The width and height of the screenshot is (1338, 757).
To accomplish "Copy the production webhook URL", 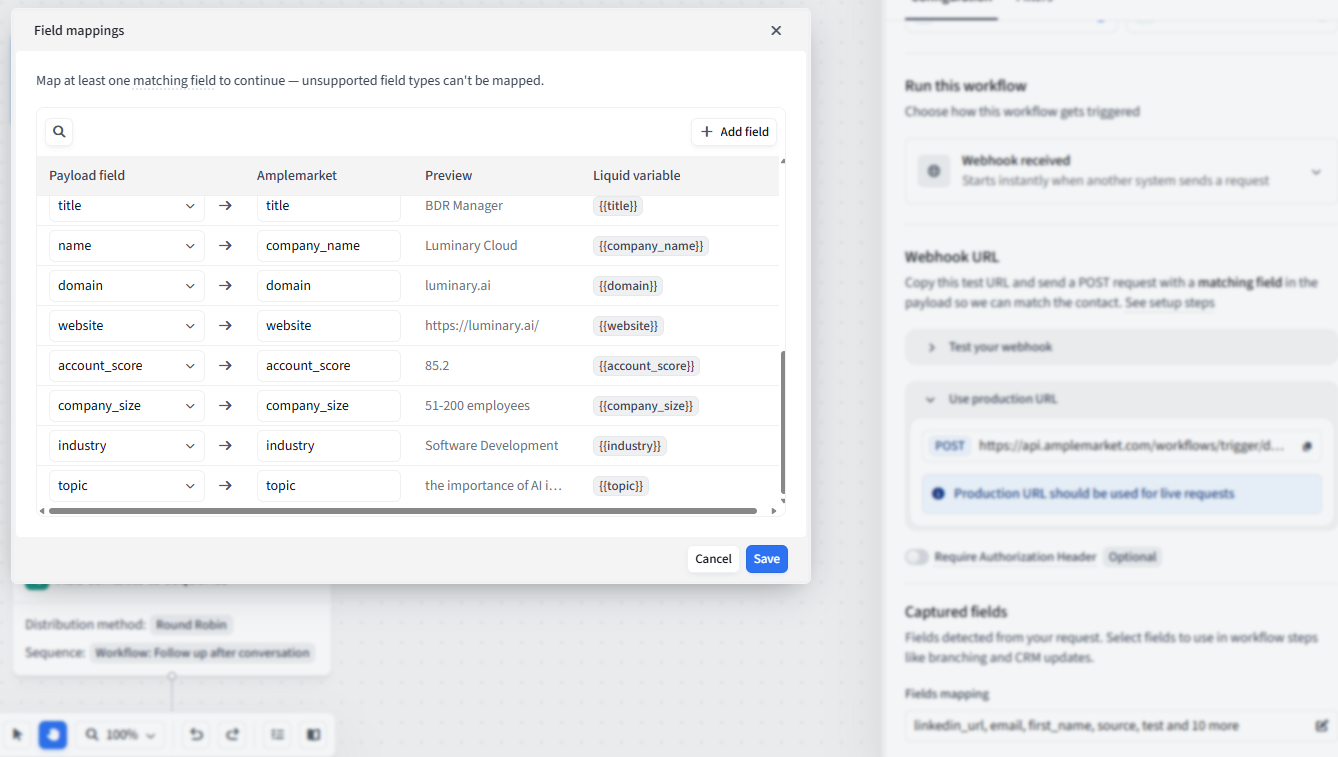I will tap(1307, 446).
